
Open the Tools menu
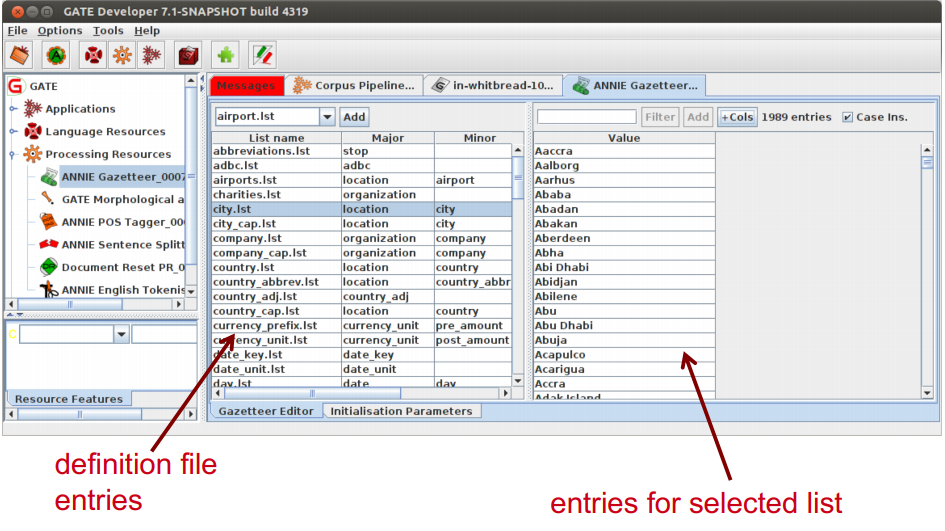point(108,31)
